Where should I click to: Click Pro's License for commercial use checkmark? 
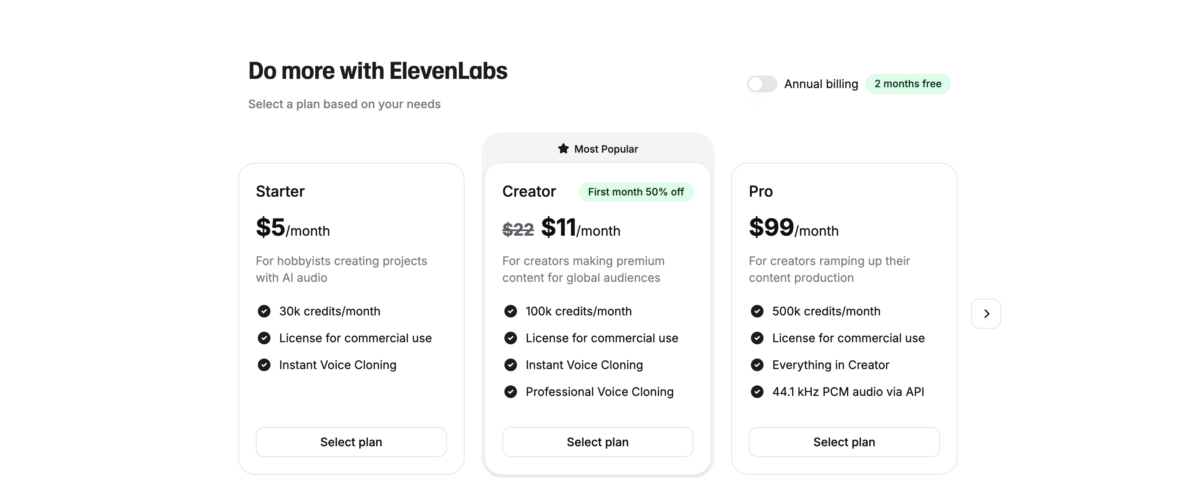click(x=757, y=338)
